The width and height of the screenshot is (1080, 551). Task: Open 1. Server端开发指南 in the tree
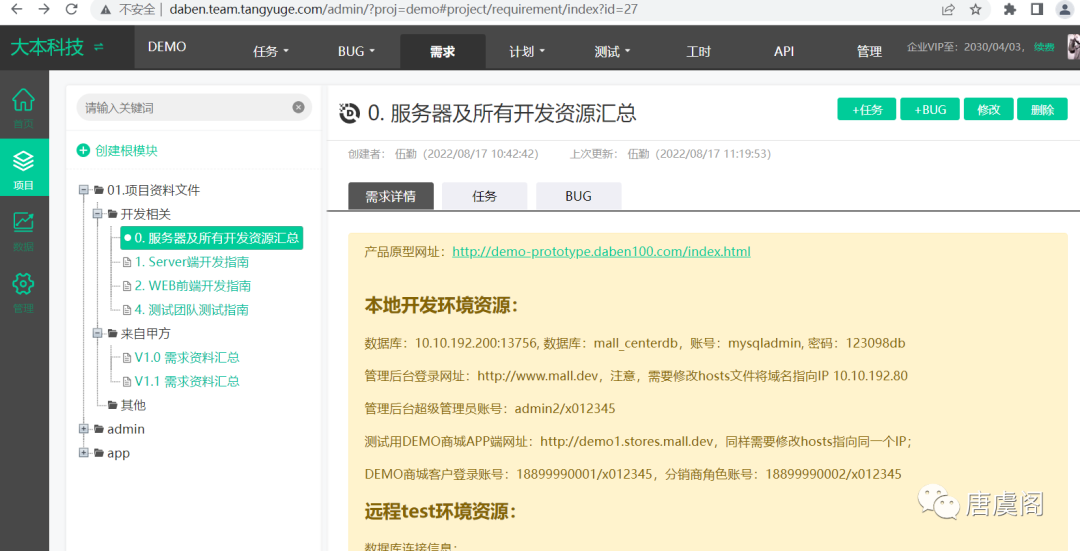(192, 262)
